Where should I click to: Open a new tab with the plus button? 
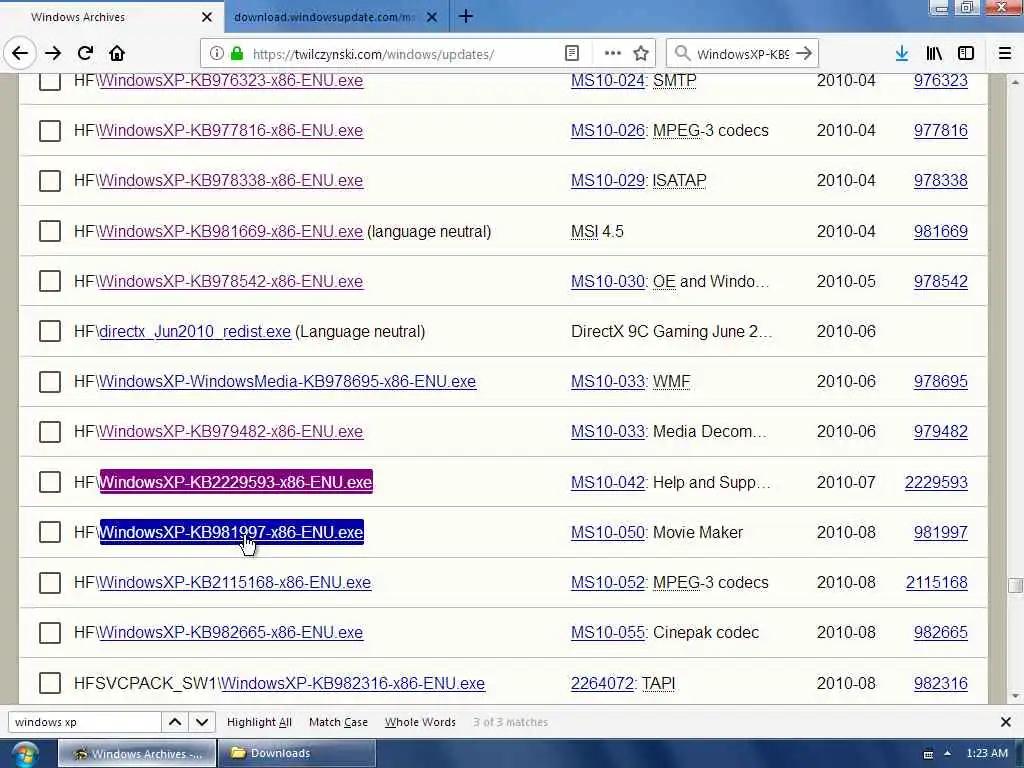[x=466, y=16]
